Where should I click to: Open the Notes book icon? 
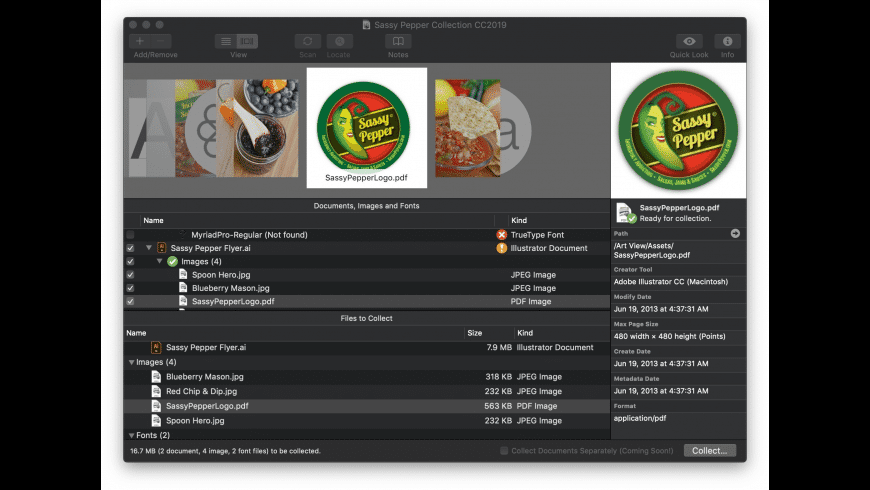coord(398,41)
